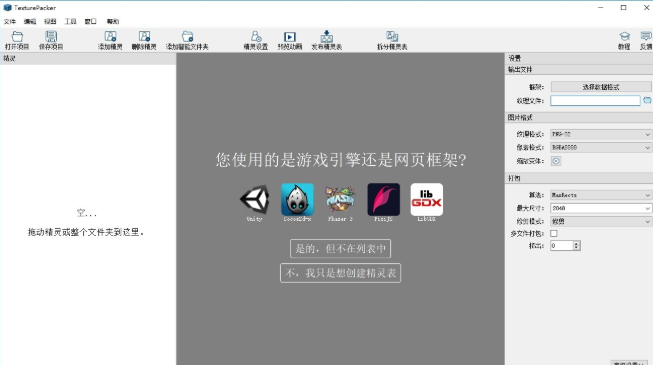Increase the extrude value with the up arrow

[x=576, y=243]
